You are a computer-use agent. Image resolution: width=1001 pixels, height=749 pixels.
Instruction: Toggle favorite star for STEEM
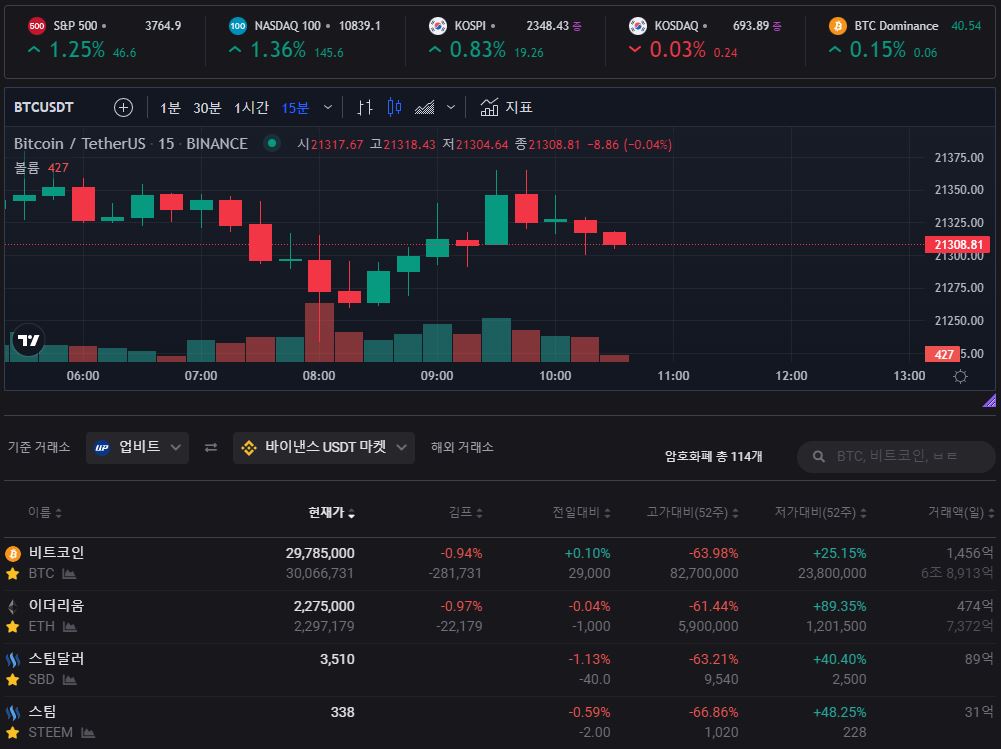[12, 732]
